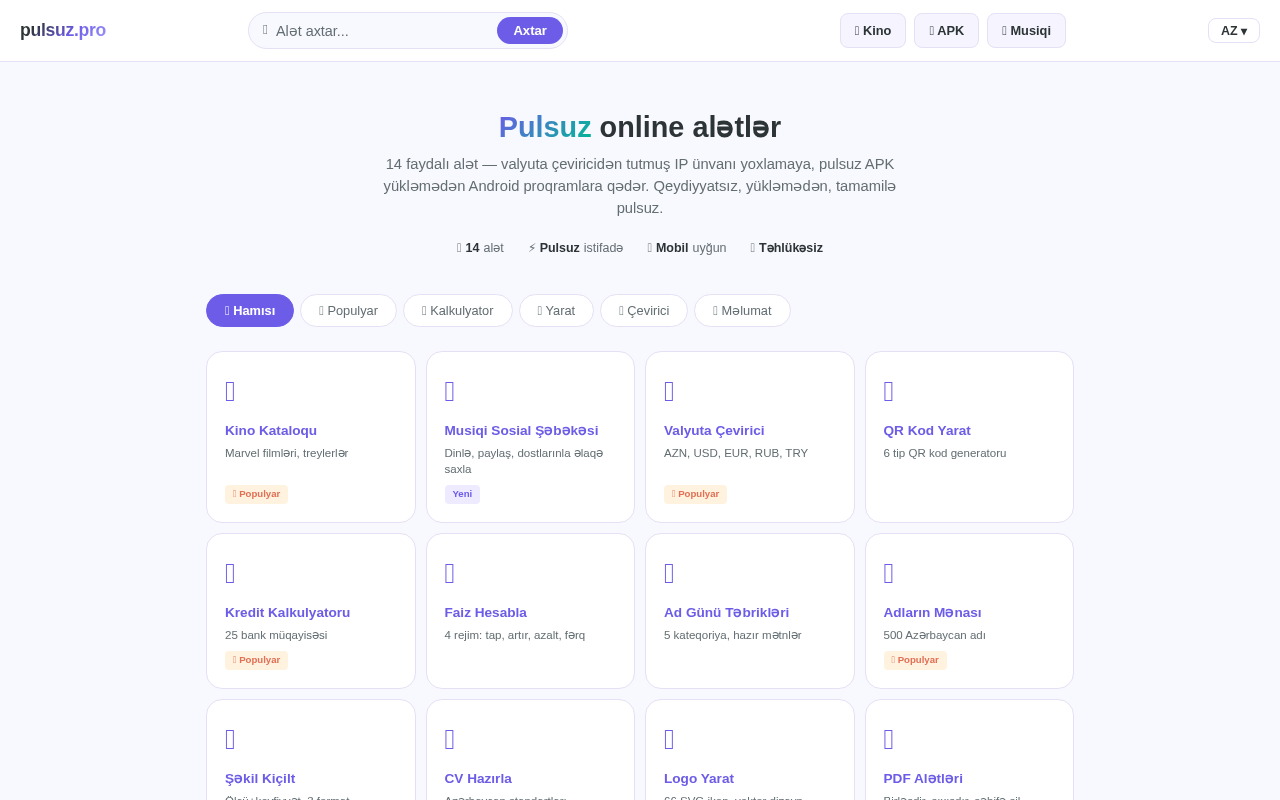Click the Şəkil Kiçilt card icon
Image resolution: width=1280 pixels, height=800 pixels.
[x=230, y=740]
